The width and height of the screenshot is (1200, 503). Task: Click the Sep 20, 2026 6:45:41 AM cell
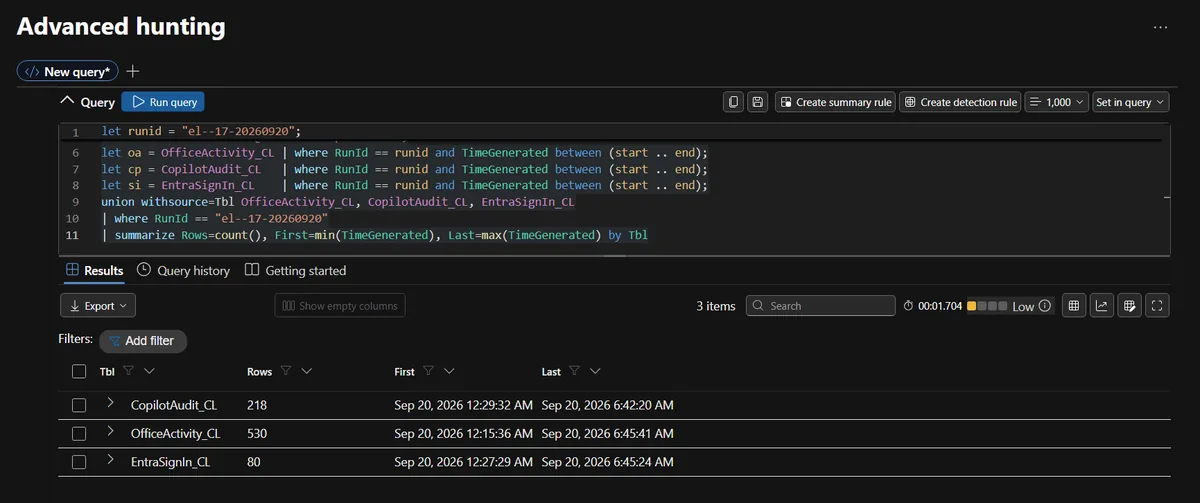[608, 434]
